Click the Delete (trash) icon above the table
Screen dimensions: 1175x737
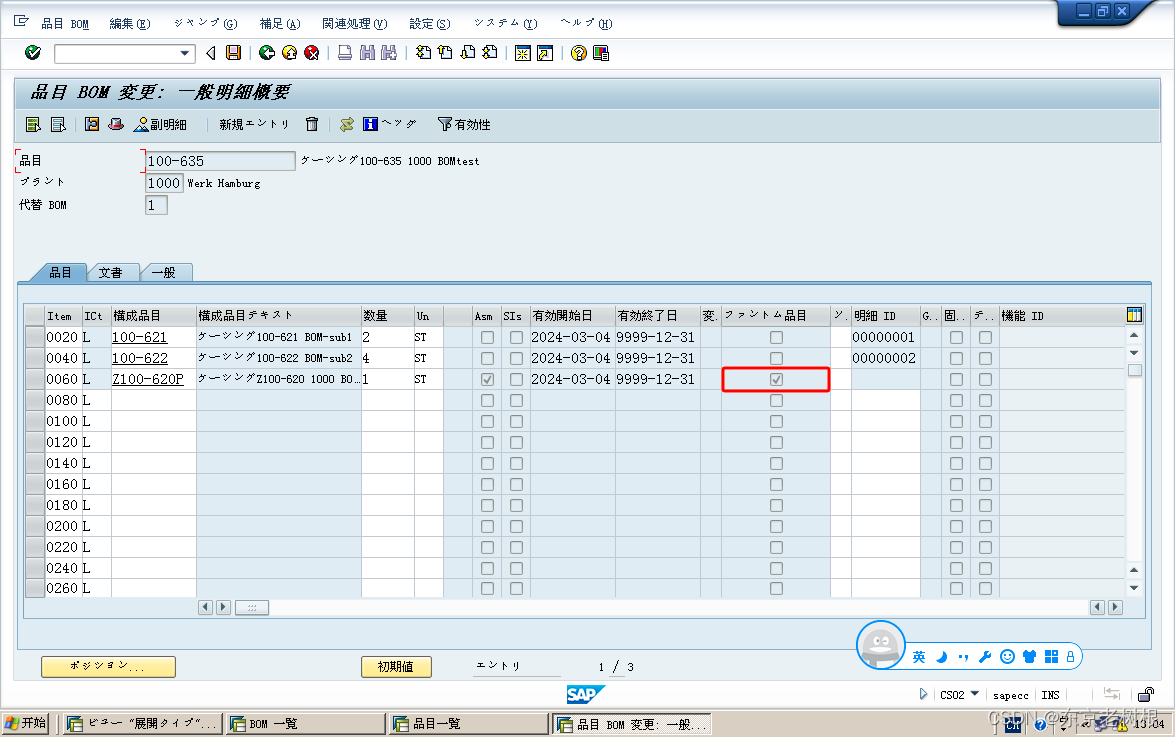pos(311,124)
